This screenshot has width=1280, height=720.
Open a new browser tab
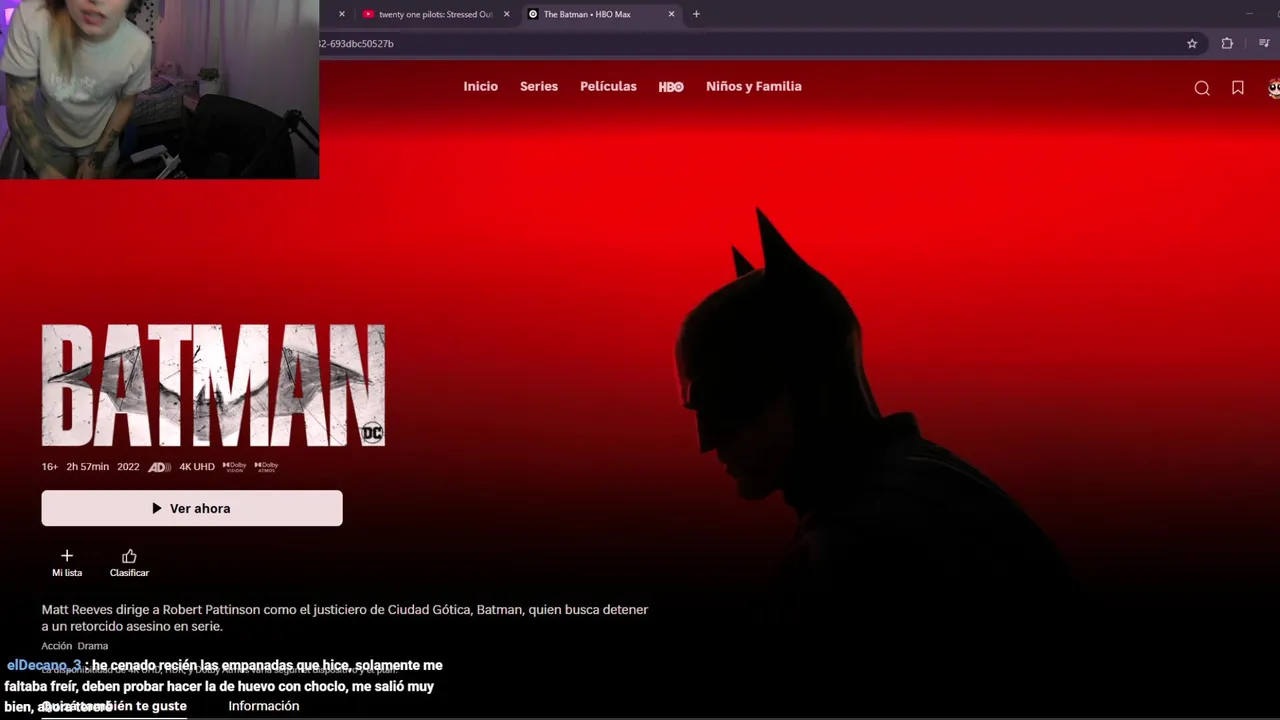[696, 14]
